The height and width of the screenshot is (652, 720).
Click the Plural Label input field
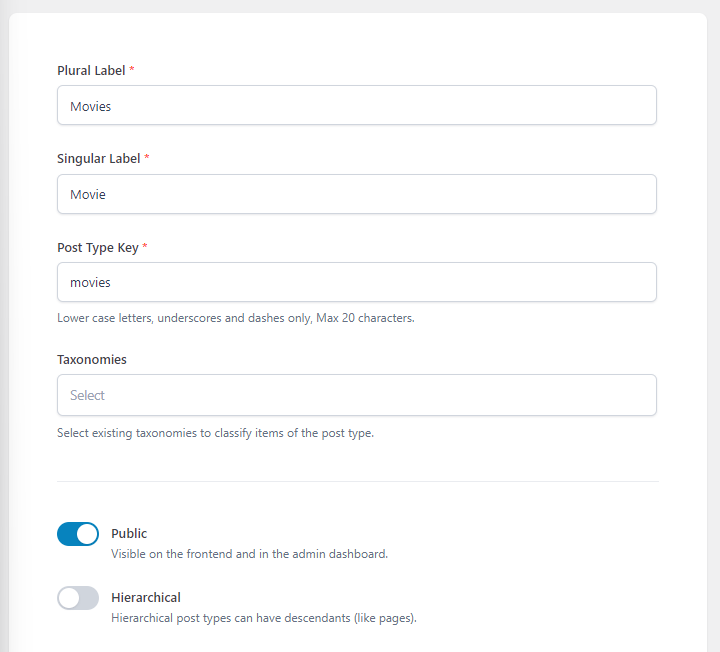coord(356,105)
